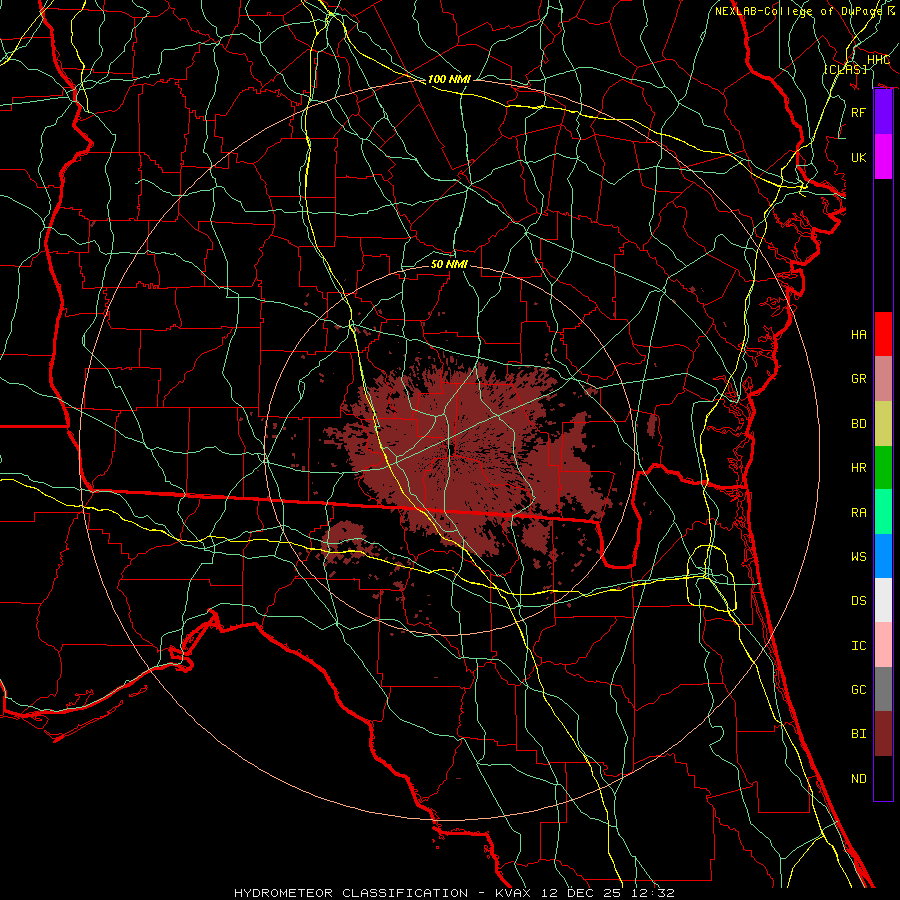This screenshot has width=900, height=900.
Task: Click the WS legend label
Action: tap(859, 556)
